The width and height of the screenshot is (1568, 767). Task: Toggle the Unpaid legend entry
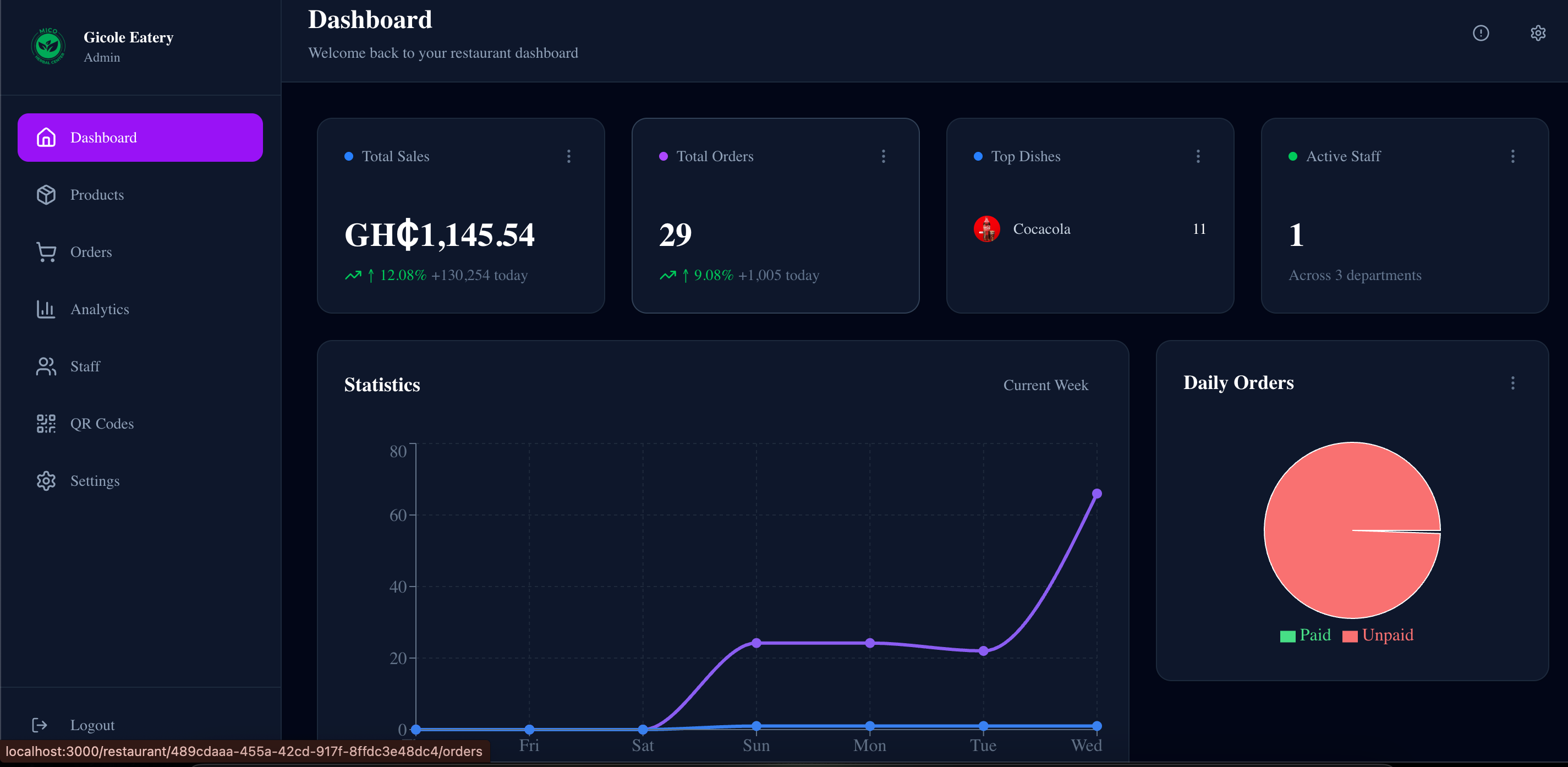1378,635
